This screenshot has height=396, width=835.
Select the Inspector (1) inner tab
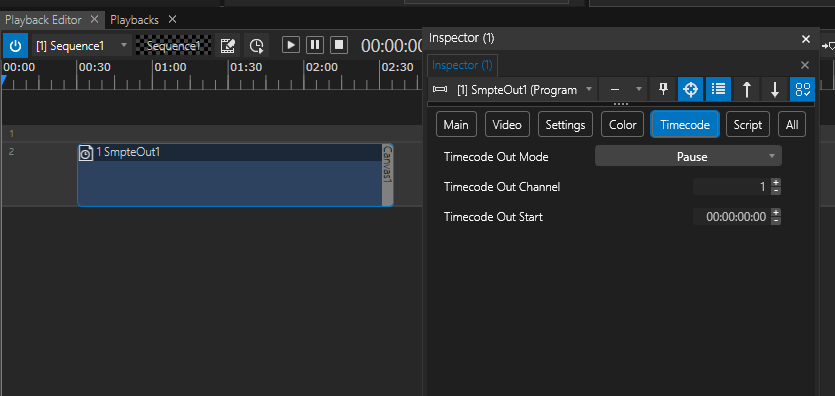[462, 65]
